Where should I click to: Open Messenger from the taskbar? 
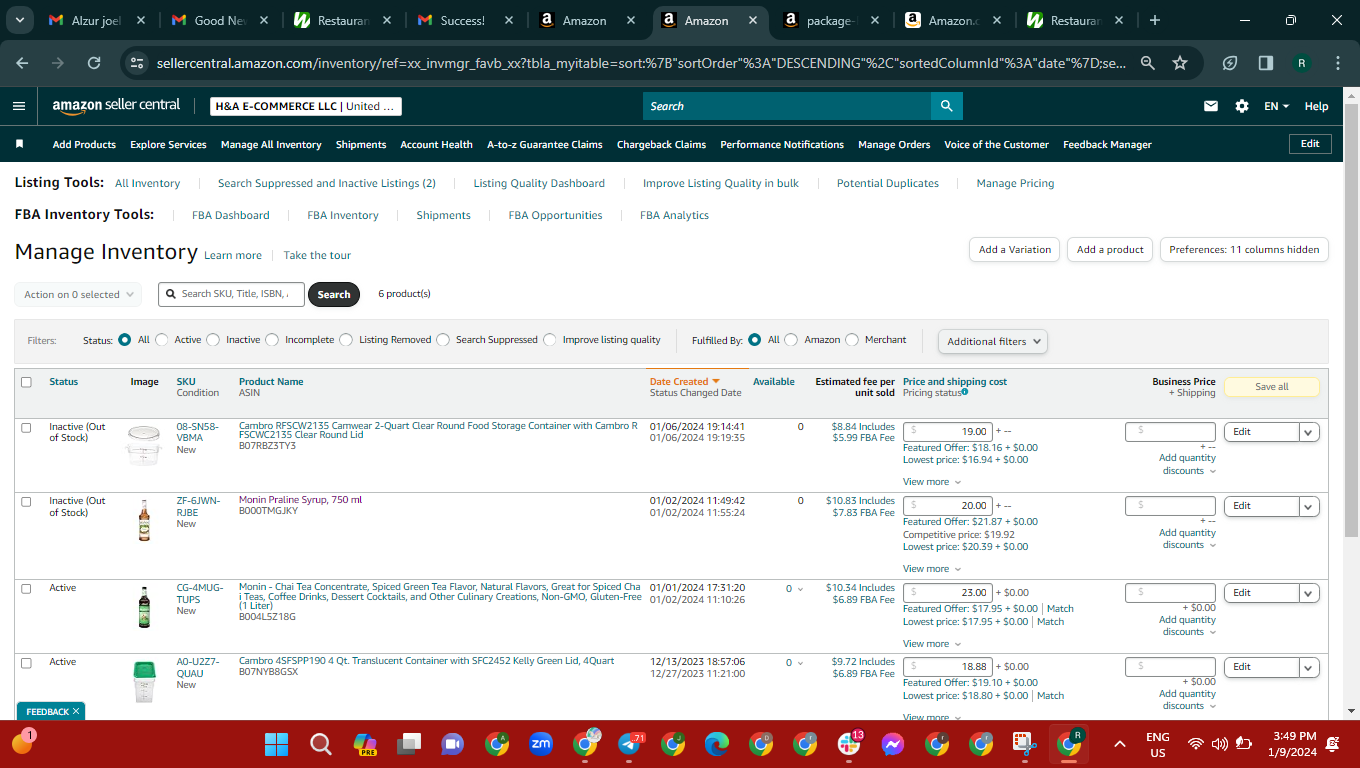pyautogui.click(x=893, y=744)
